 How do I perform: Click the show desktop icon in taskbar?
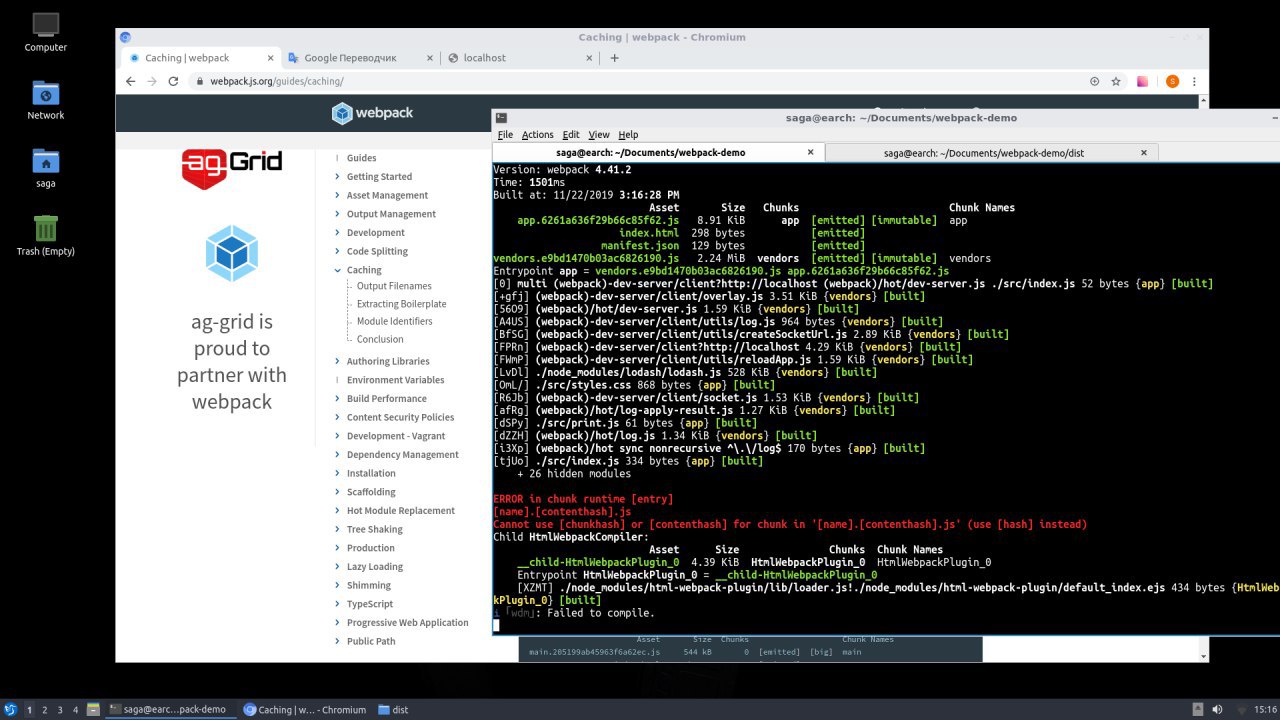(93, 710)
